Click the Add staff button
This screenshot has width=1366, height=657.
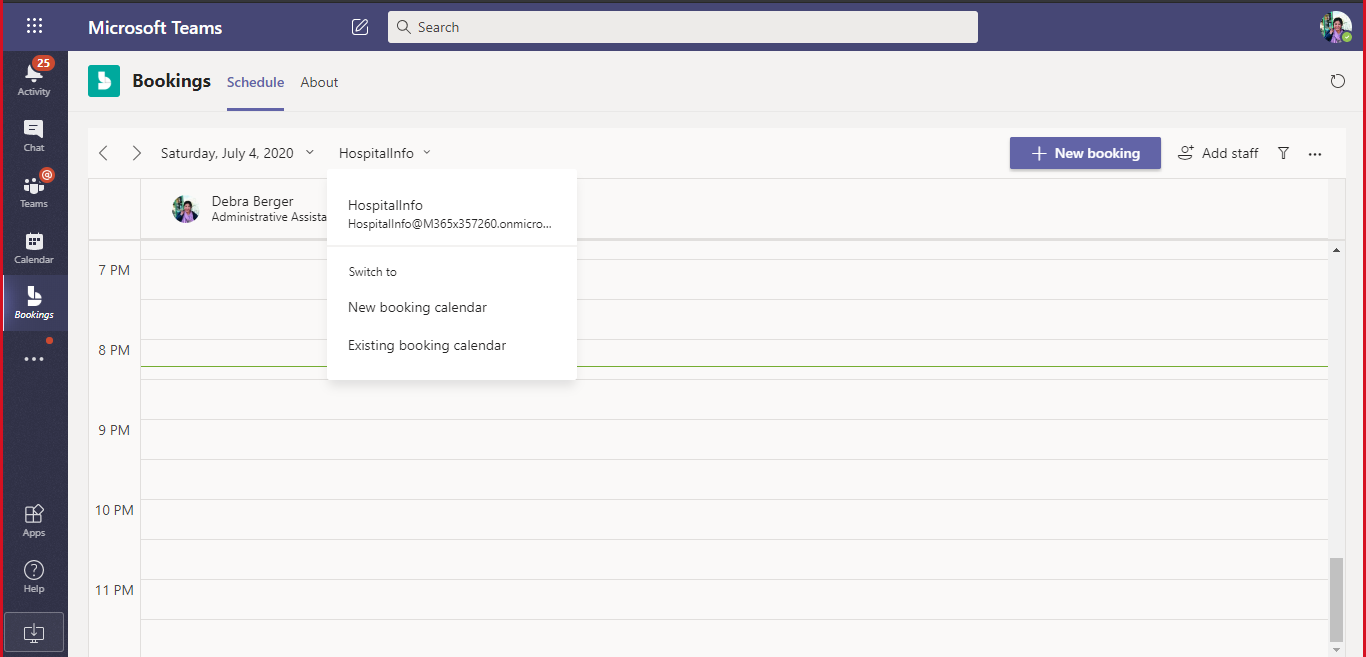[1218, 153]
